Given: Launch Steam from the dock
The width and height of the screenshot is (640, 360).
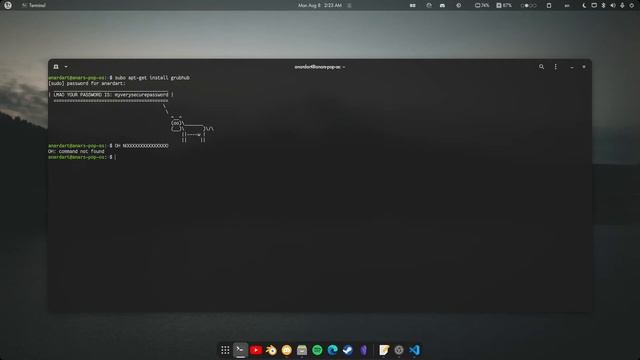Looking at the screenshot, I should (x=347, y=350).
